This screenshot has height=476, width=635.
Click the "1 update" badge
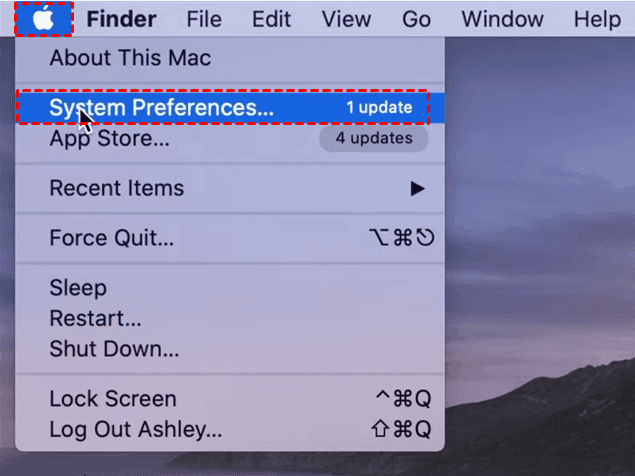[x=379, y=107]
